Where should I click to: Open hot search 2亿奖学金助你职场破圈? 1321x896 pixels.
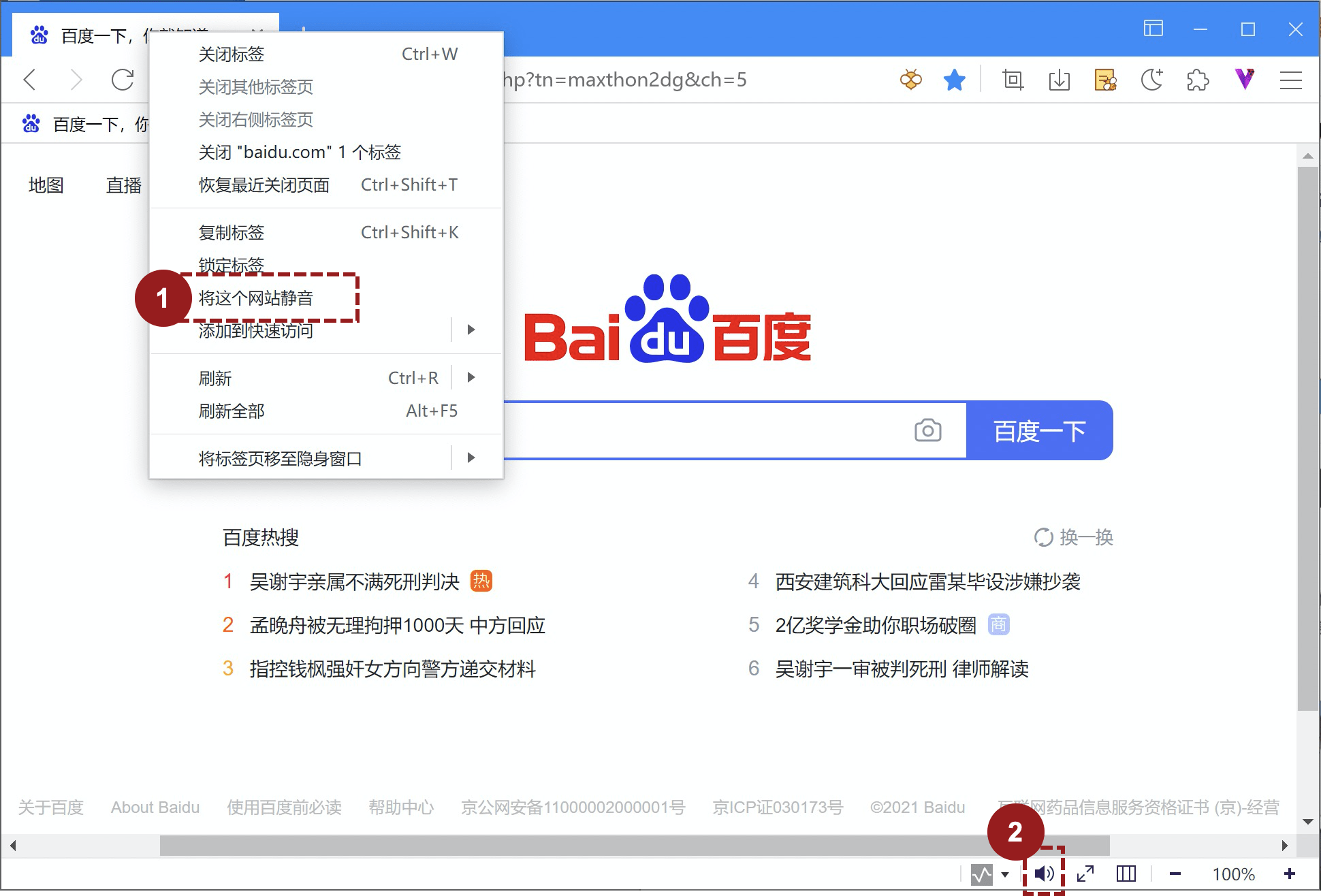(x=876, y=625)
